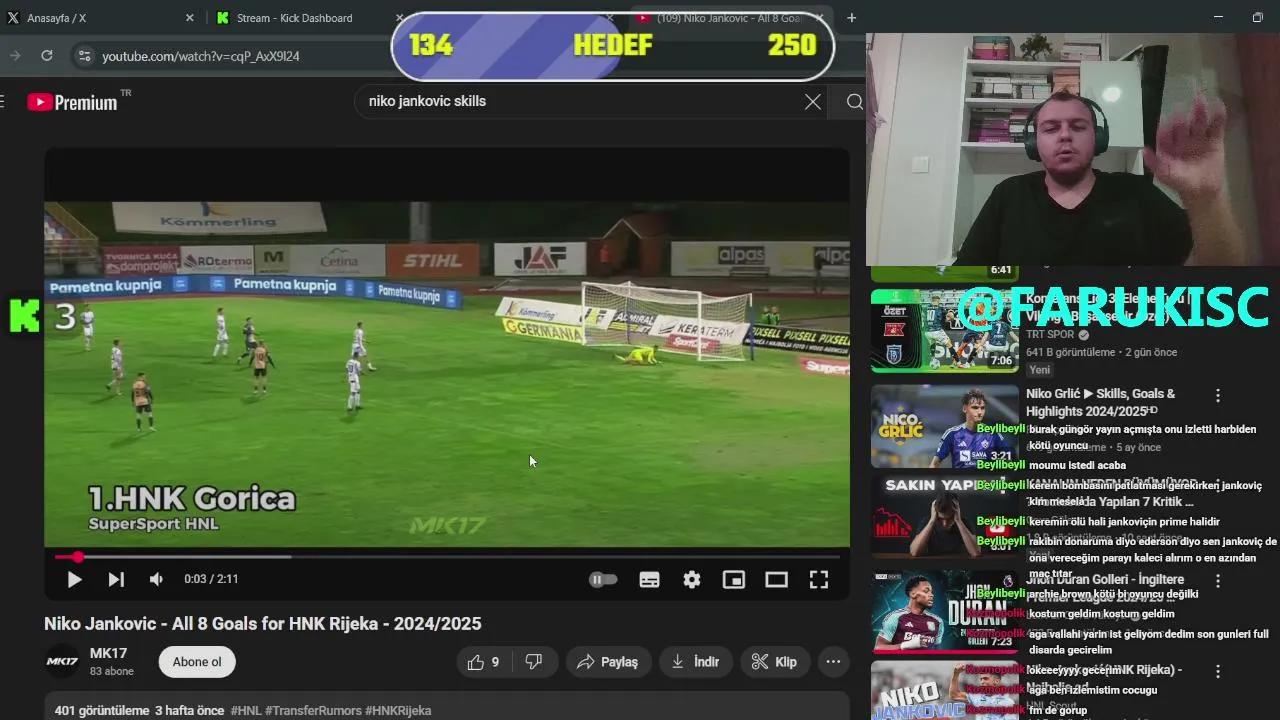
Task: Open the YouTube guide hamburger menu
Action: tap(3, 101)
